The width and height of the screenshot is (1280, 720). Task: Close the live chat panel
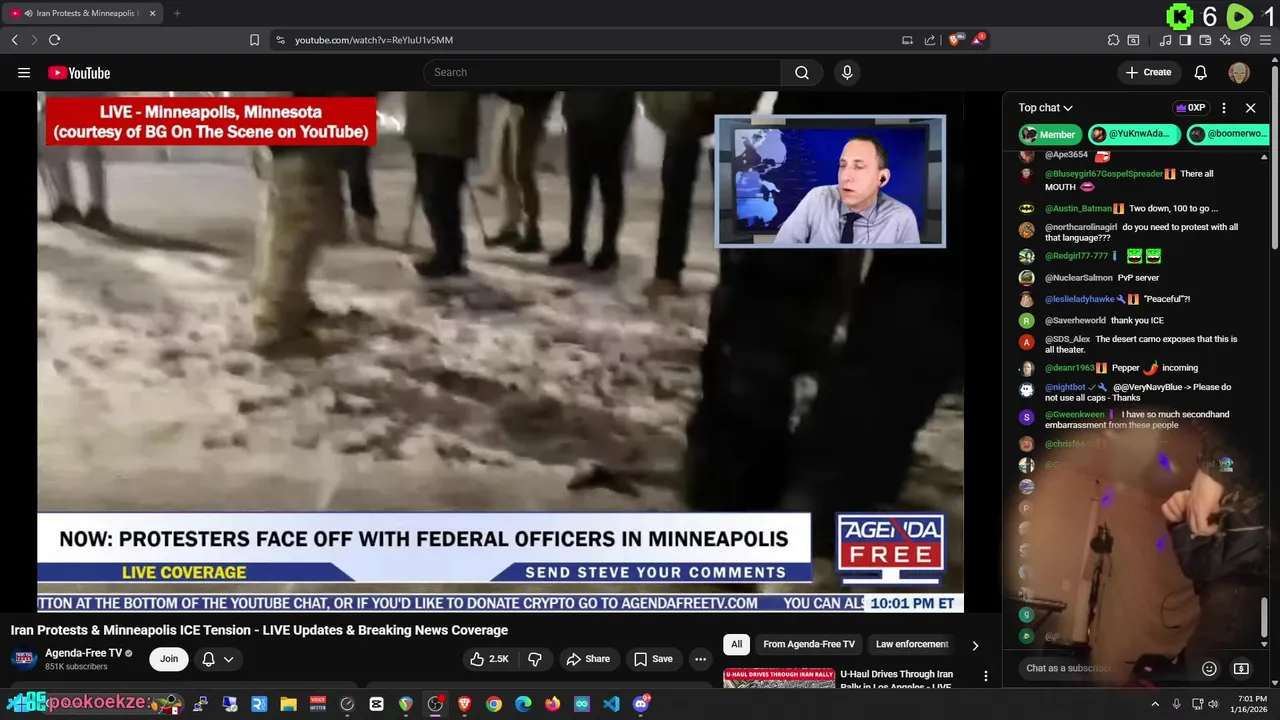[1250, 107]
